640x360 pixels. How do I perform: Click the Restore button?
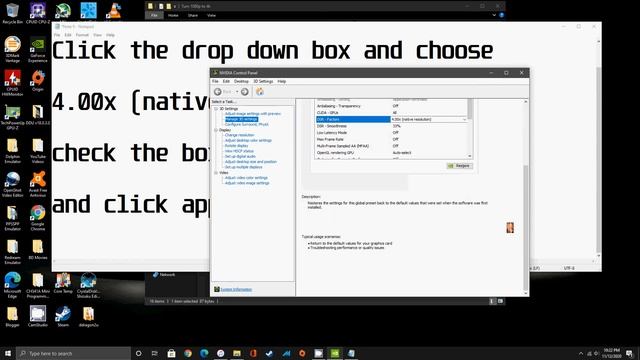click(460, 166)
